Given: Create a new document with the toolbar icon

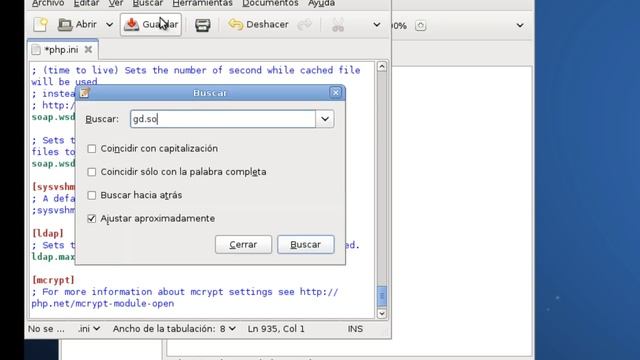Looking at the screenshot, I should 41,24.
